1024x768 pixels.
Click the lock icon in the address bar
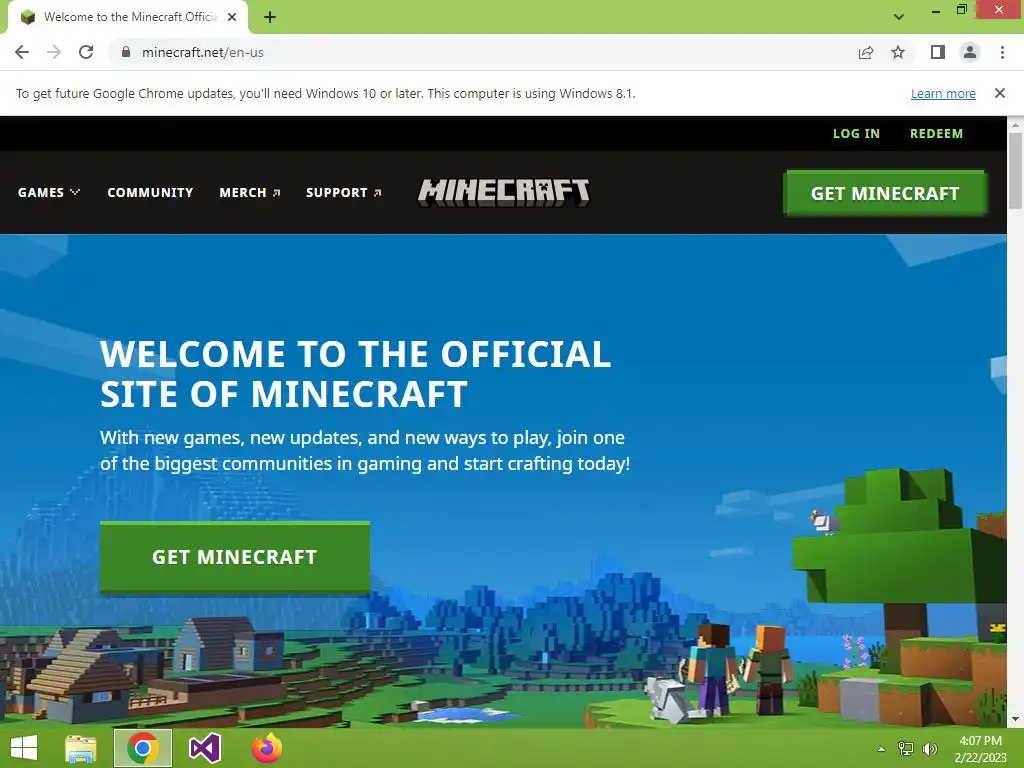[x=126, y=52]
